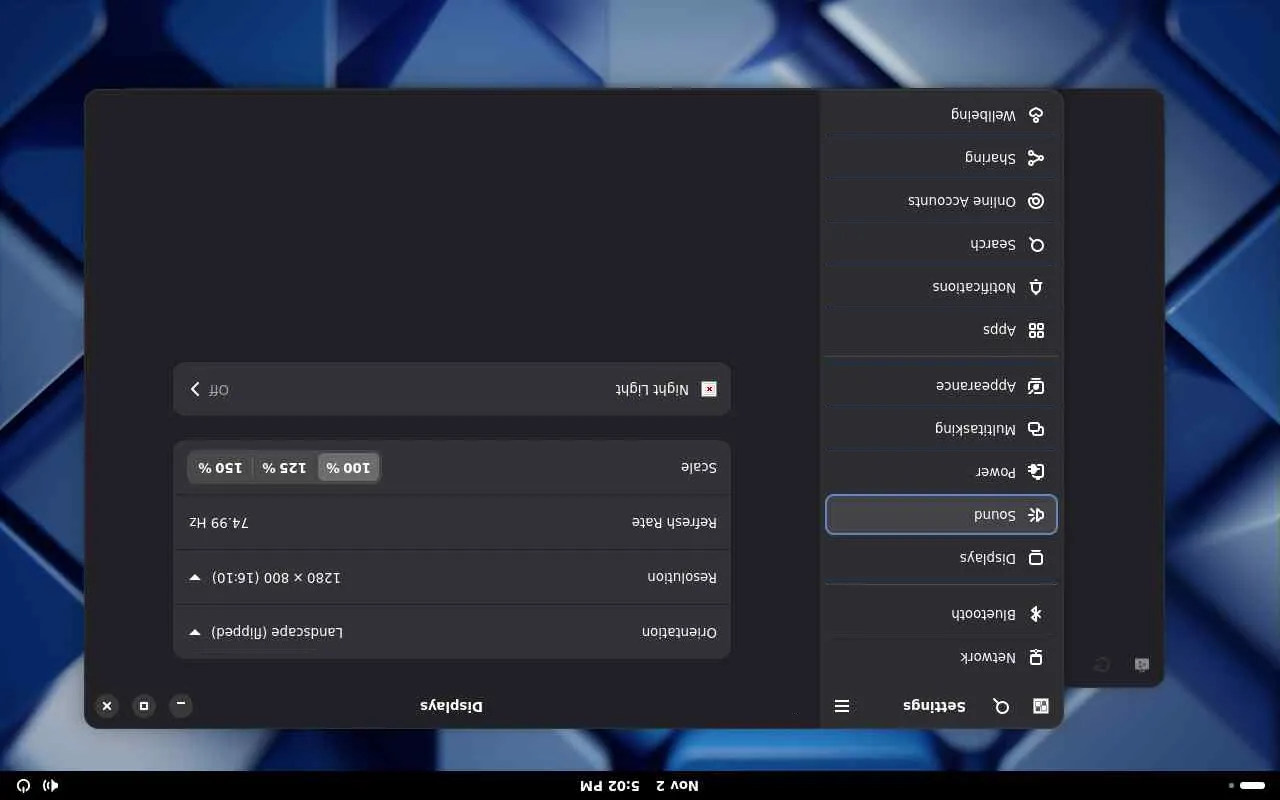Open the Network settings icon in sidebar
1280x800 pixels.
pyautogui.click(x=1036, y=657)
